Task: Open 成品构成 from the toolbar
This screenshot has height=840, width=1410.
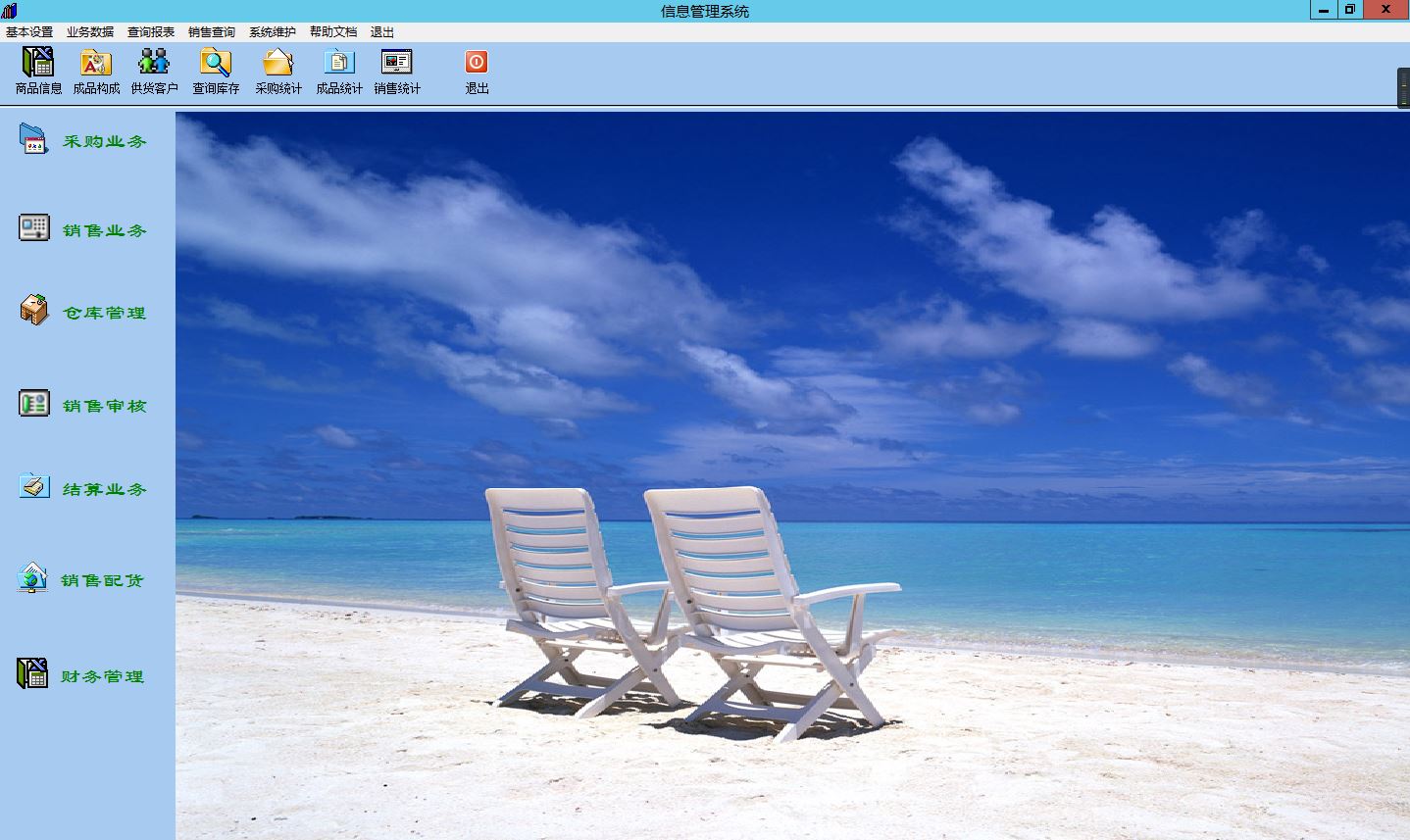Action: tap(96, 71)
